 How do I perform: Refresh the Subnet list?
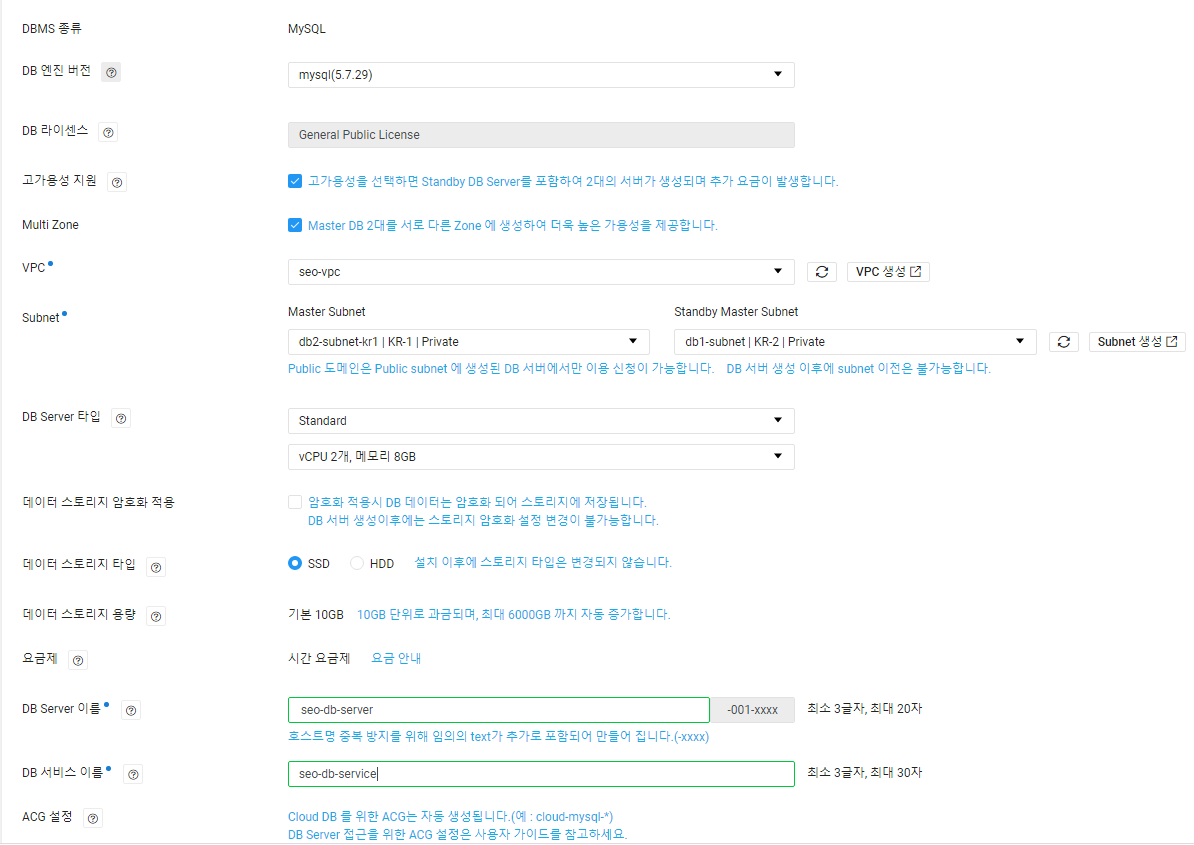point(1064,342)
